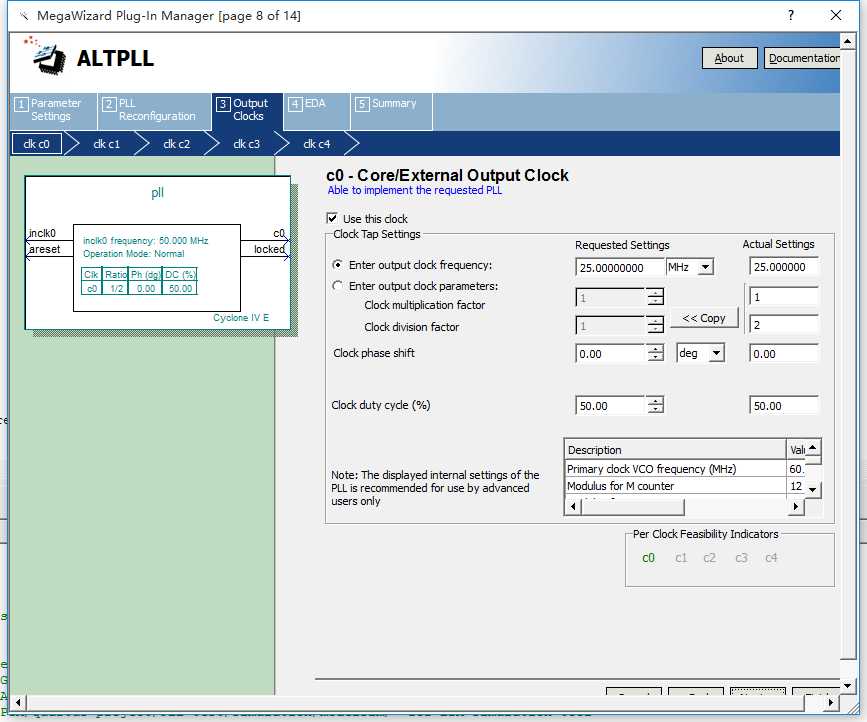Click description table scroll left arrow
867x722 pixels.
[x=573, y=506]
